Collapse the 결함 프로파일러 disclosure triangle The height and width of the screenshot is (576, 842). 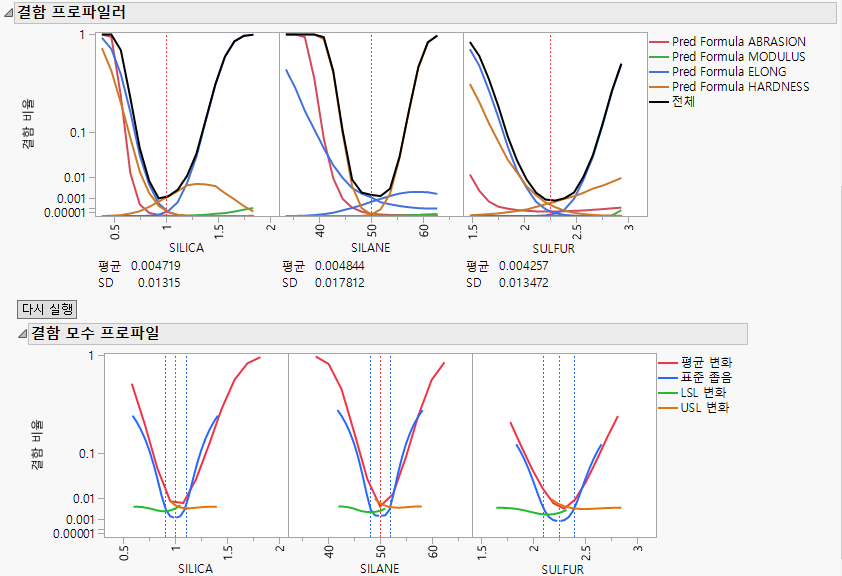coord(9,13)
